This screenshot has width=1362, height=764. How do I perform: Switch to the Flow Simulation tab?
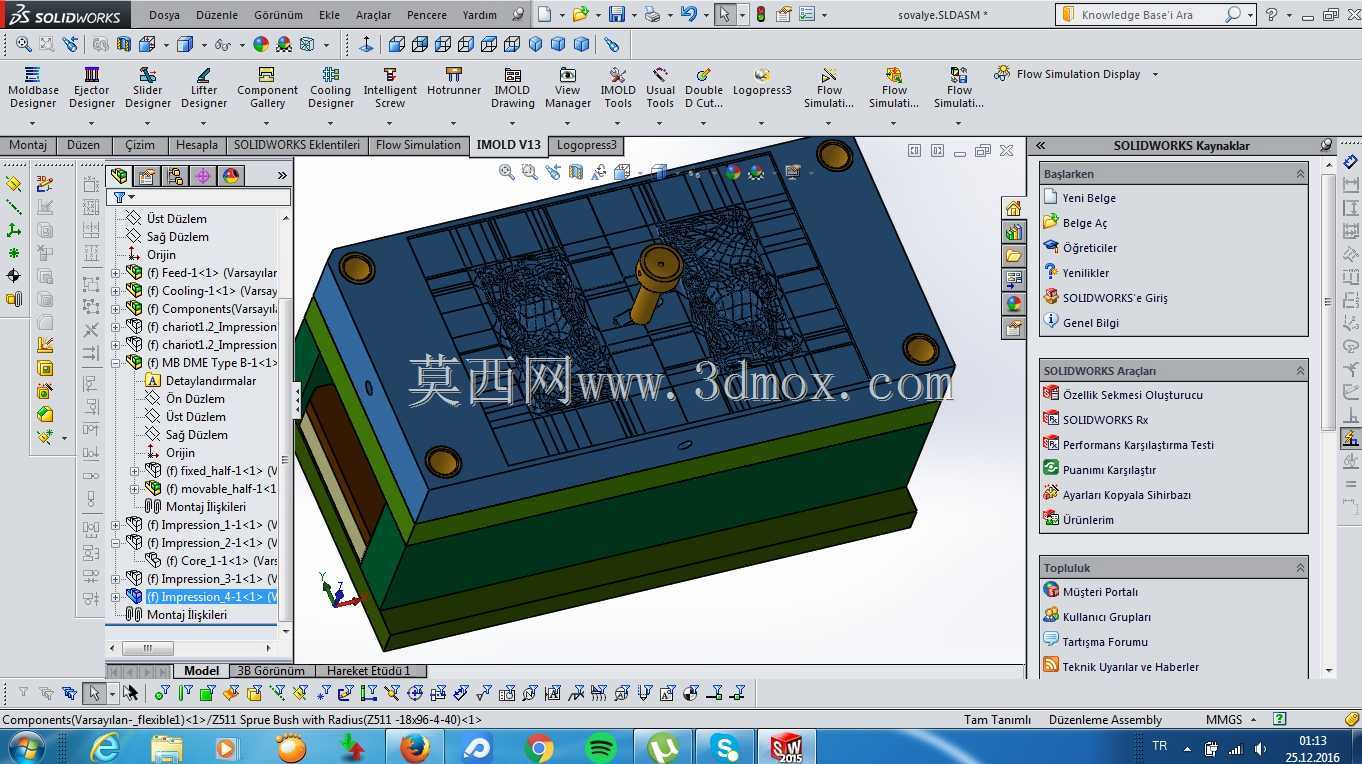tap(418, 145)
